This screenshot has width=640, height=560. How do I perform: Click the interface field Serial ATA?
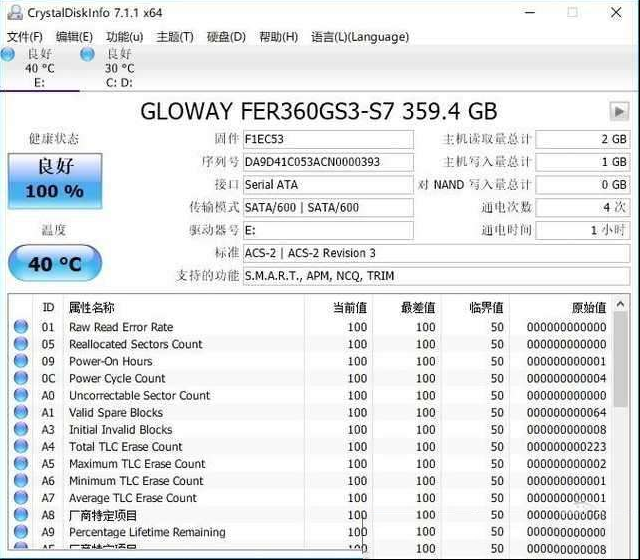point(328,185)
